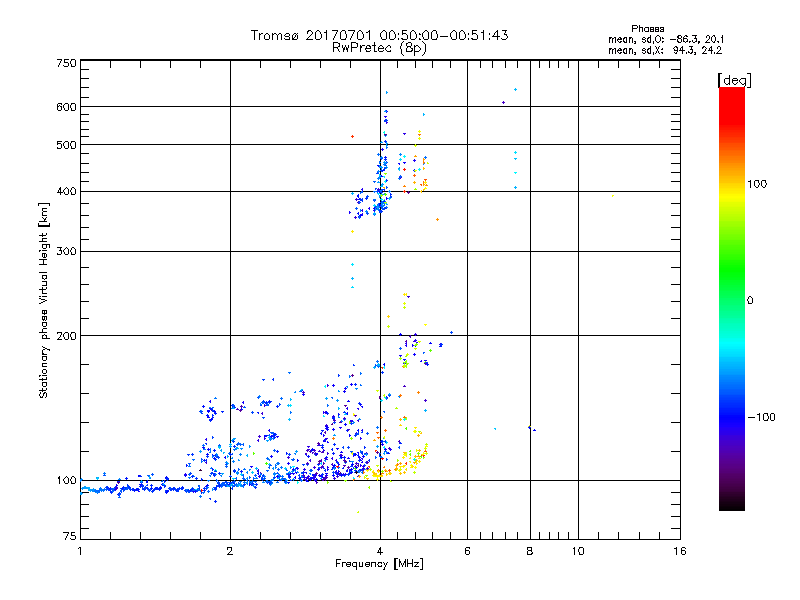Click the subtitle 'RwPretec (8p)'
The image size is (800, 600).
click(379, 48)
